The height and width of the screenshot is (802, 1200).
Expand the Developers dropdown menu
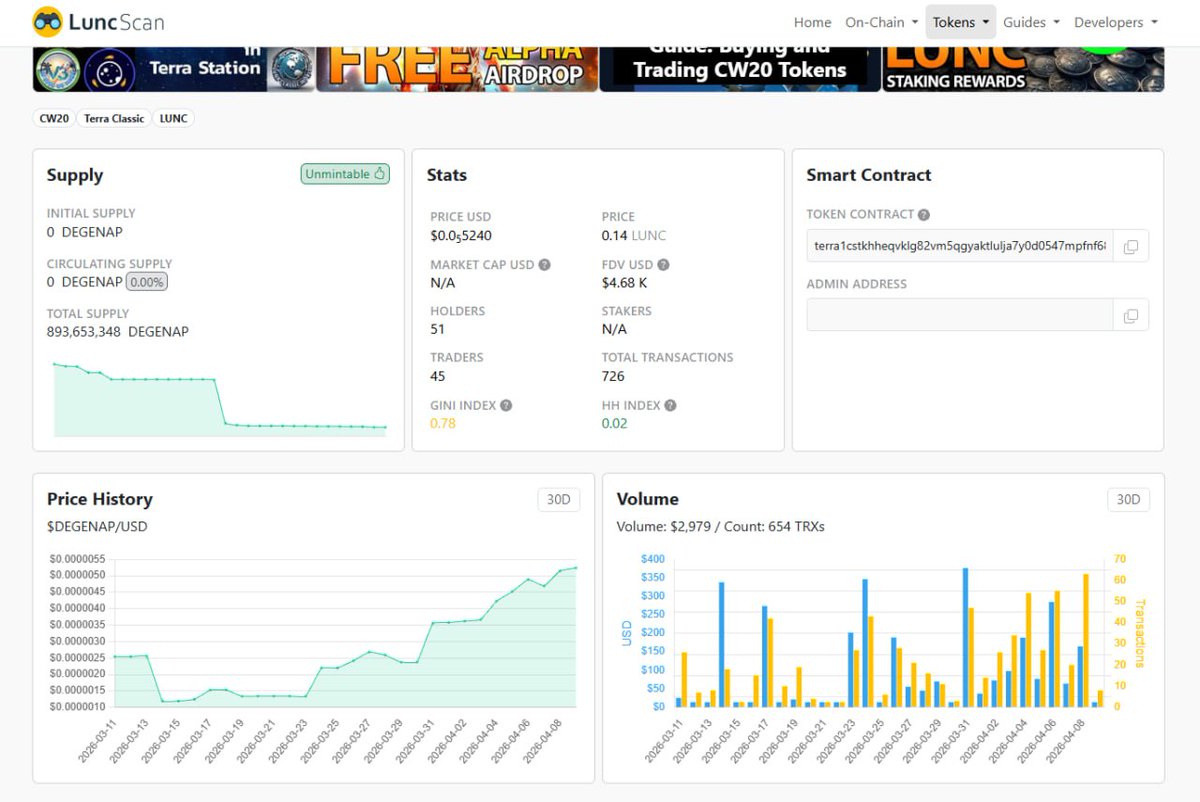pyautogui.click(x=1115, y=22)
